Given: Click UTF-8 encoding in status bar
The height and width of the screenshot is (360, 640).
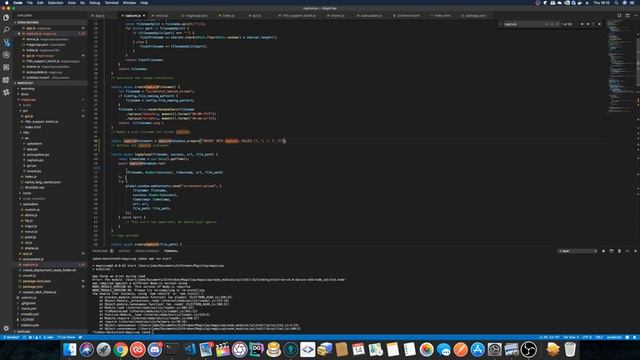Looking at the screenshot, I should coord(587,338).
